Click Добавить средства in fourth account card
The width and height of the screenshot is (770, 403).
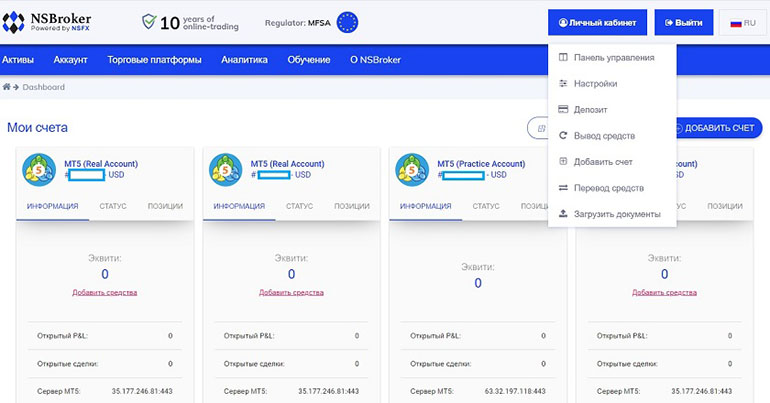(664, 293)
